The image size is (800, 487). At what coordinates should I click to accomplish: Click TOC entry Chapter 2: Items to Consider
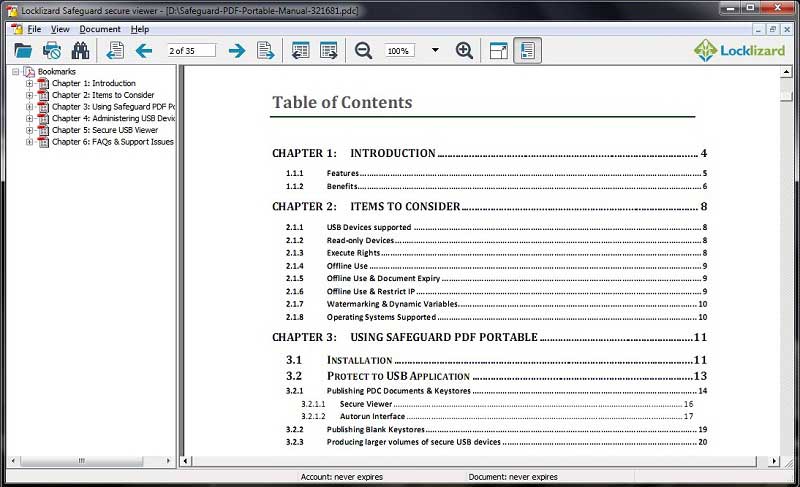489,207
